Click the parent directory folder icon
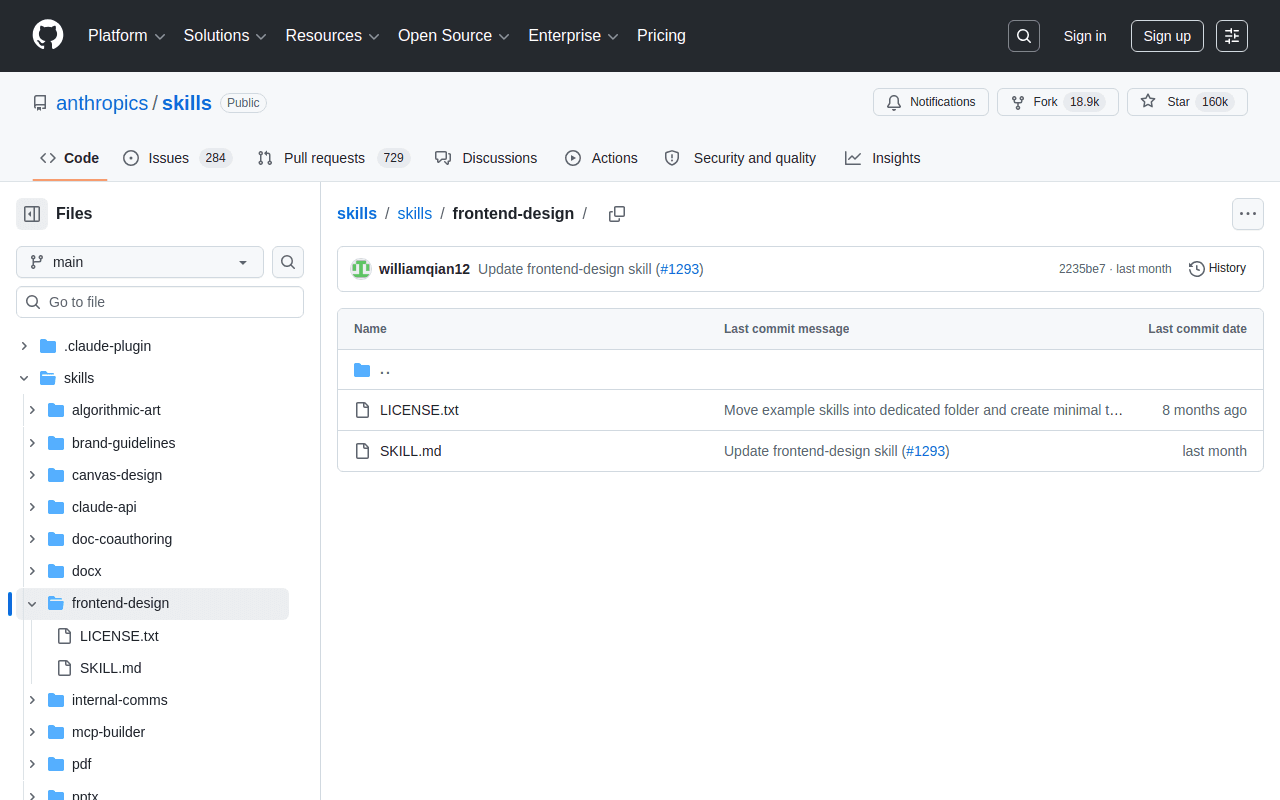 (x=362, y=370)
